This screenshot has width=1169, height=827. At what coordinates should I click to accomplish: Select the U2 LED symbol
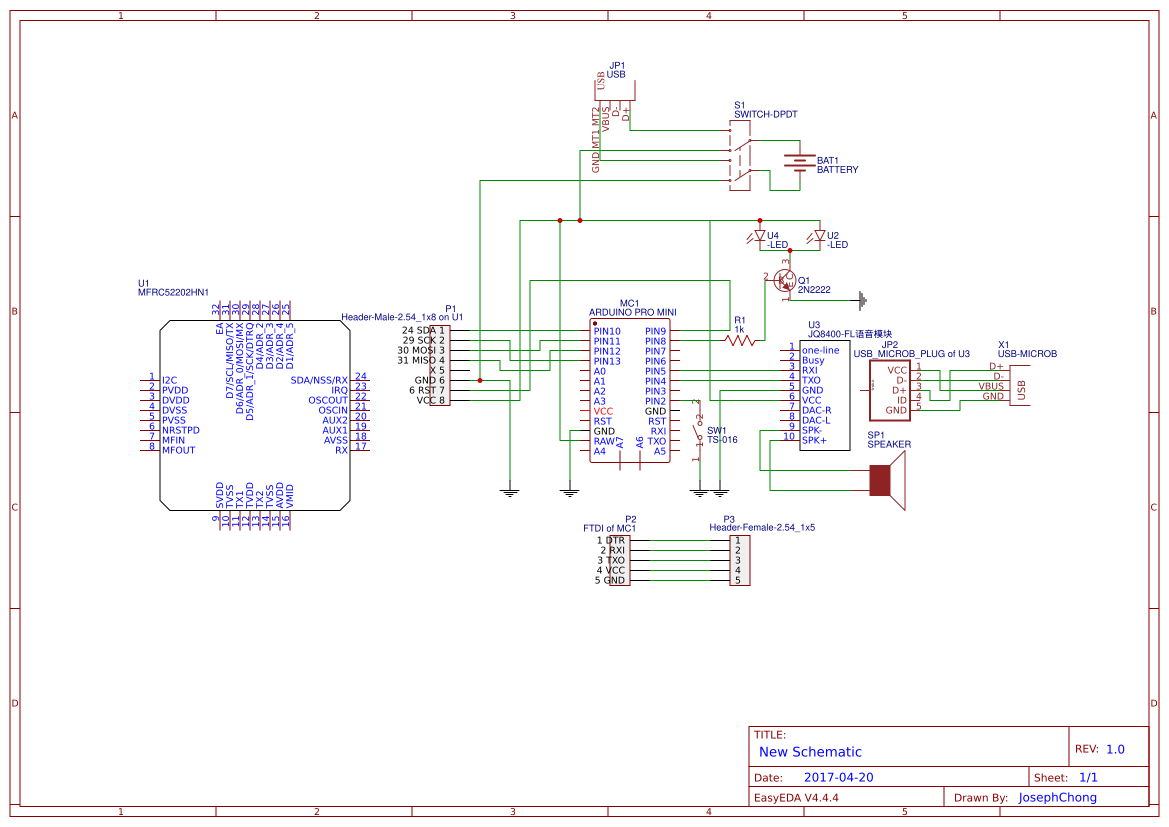tap(820, 238)
